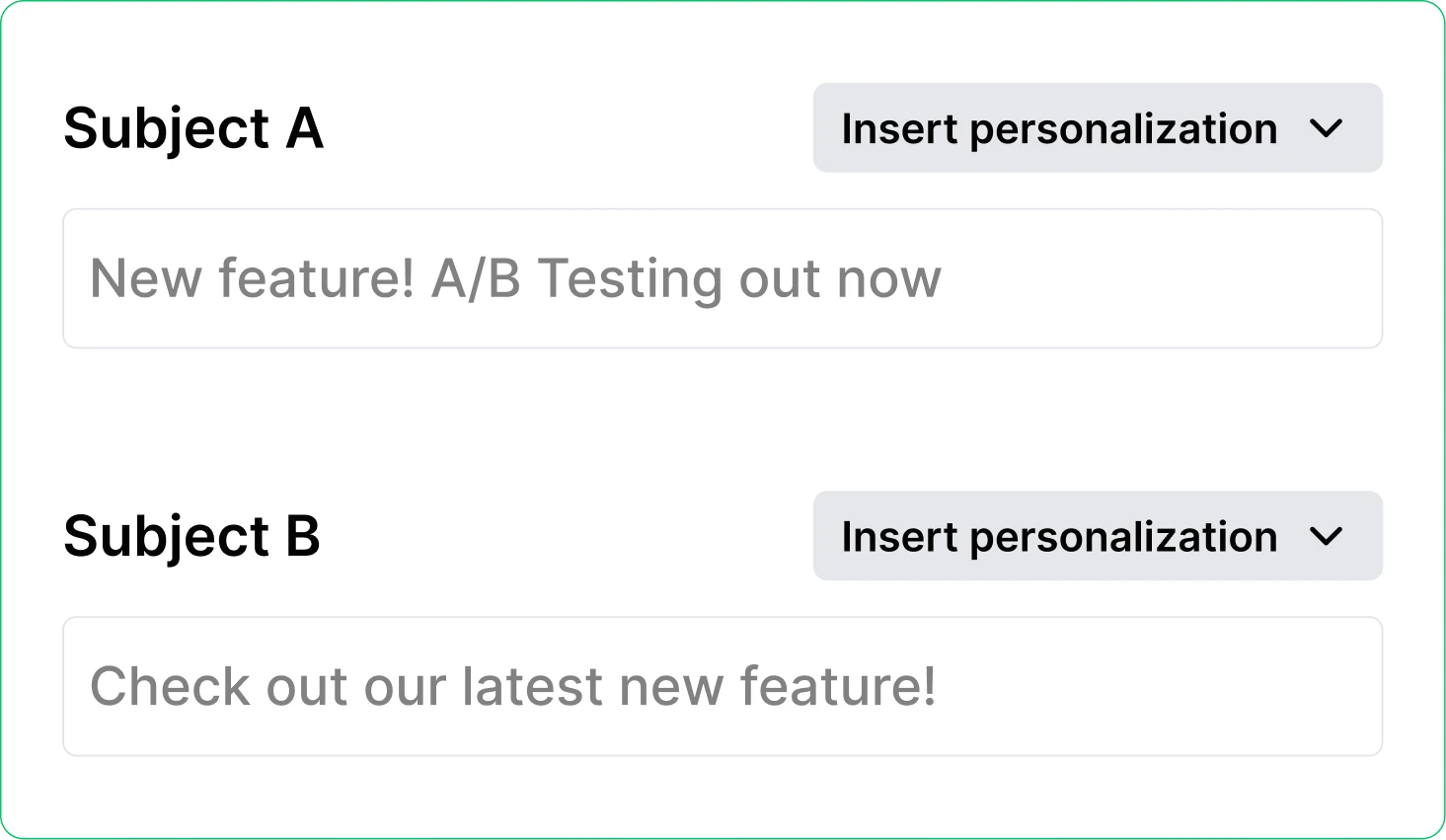Viewport: 1446px width, 840px height.
Task: Click the Subject B heading label
Action: point(191,537)
